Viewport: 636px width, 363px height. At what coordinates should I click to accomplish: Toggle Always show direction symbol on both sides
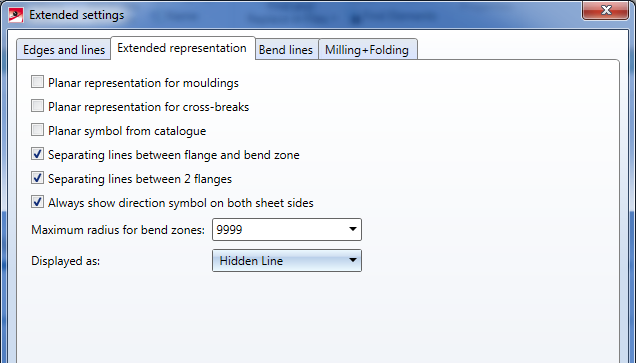click(37, 202)
